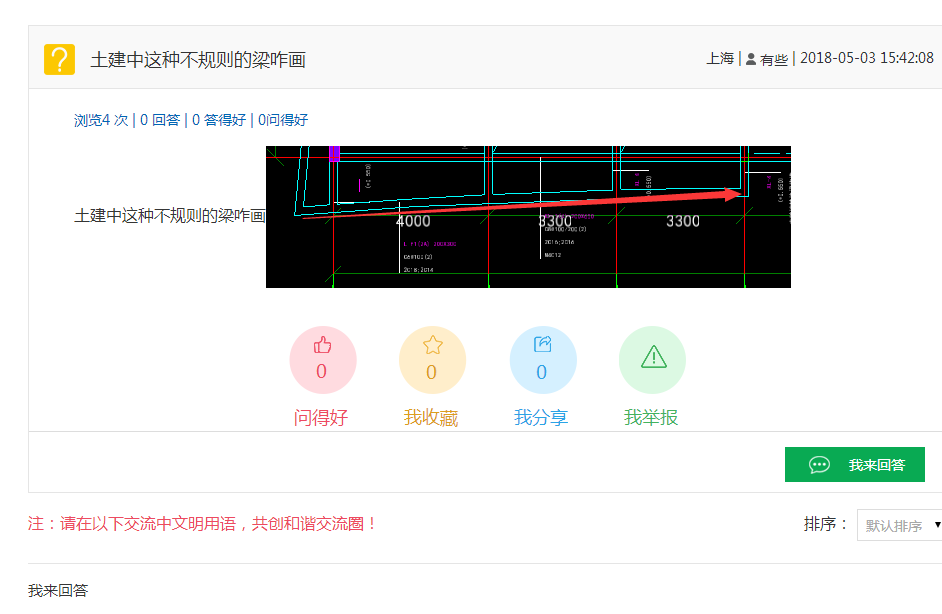Click the 我收藏 label under star
The image size is (942, 614).
click(431, 418)
